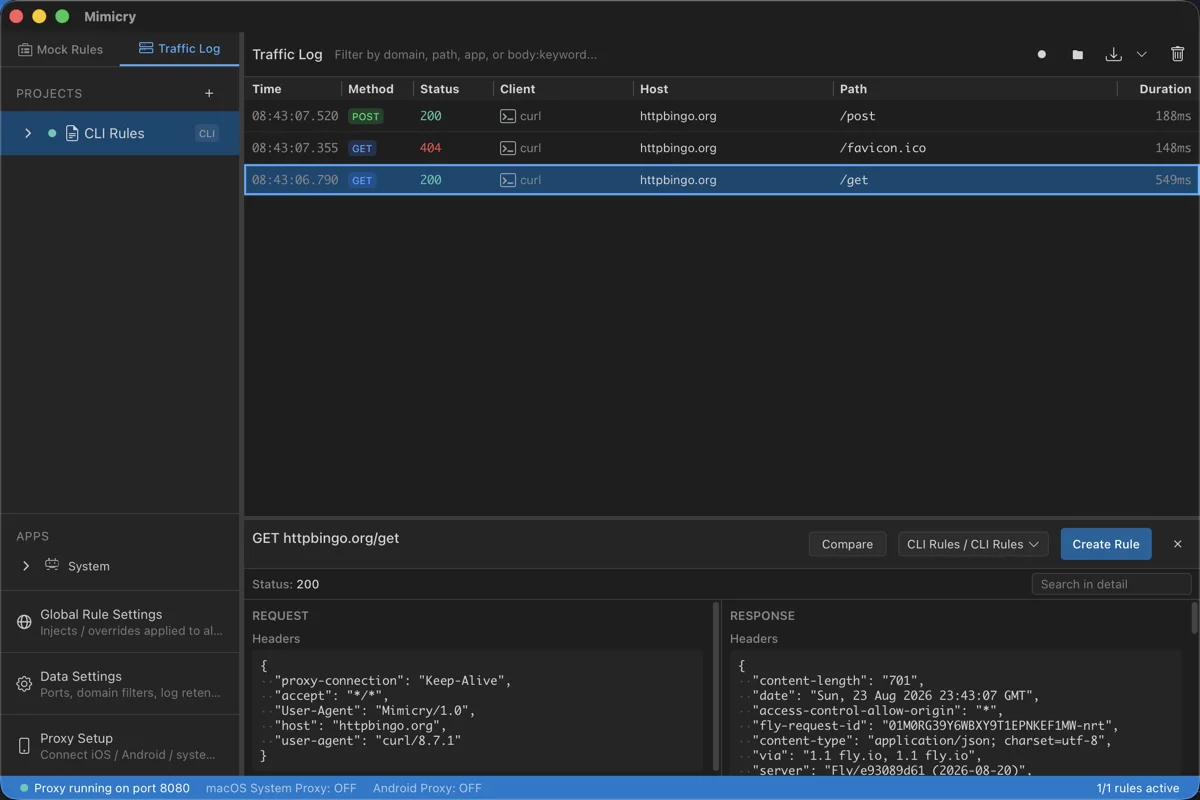
Task: Toggle Android Proxy: OFF
Action: coord(427,788)
